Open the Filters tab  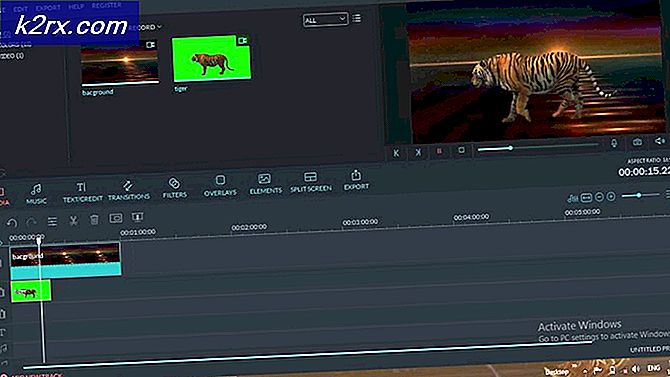click(174, 188)
